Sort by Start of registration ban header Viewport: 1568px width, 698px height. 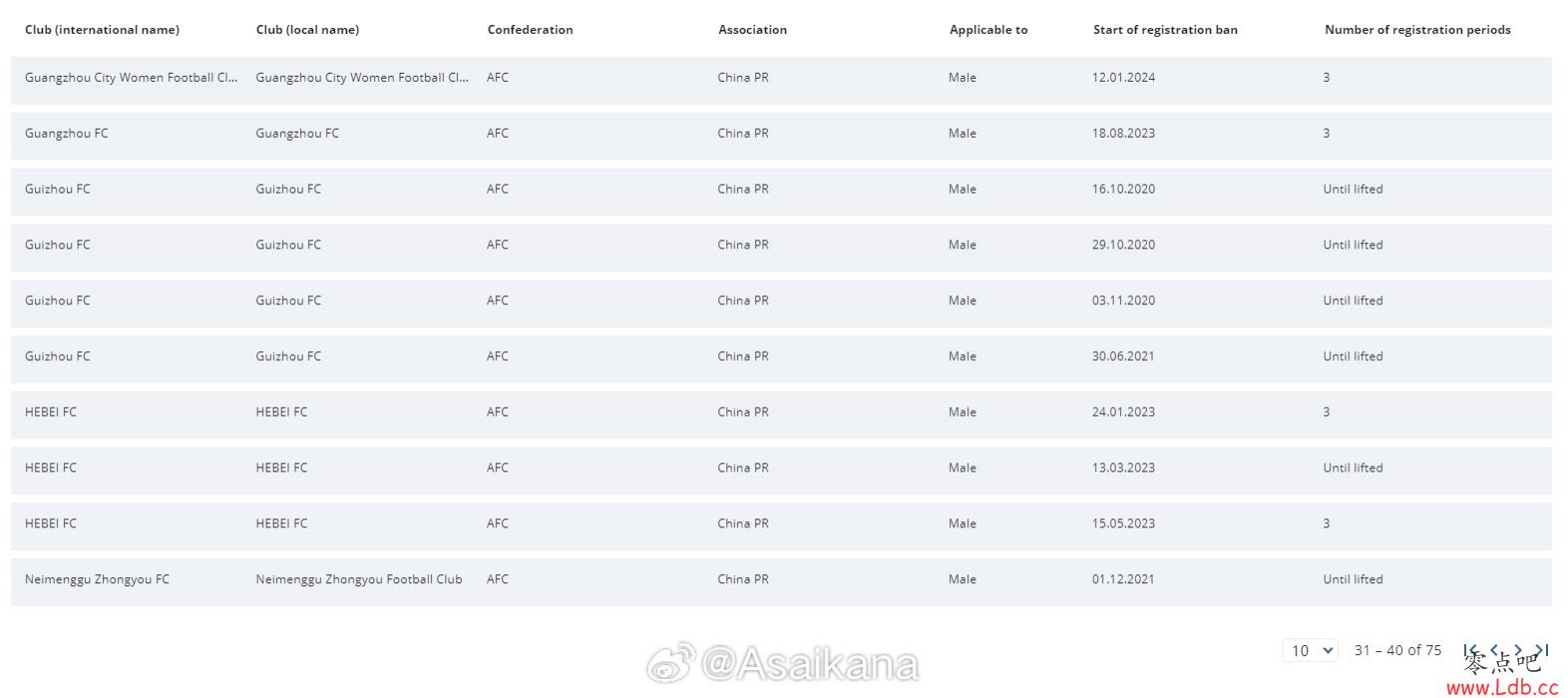[1165, 30]
